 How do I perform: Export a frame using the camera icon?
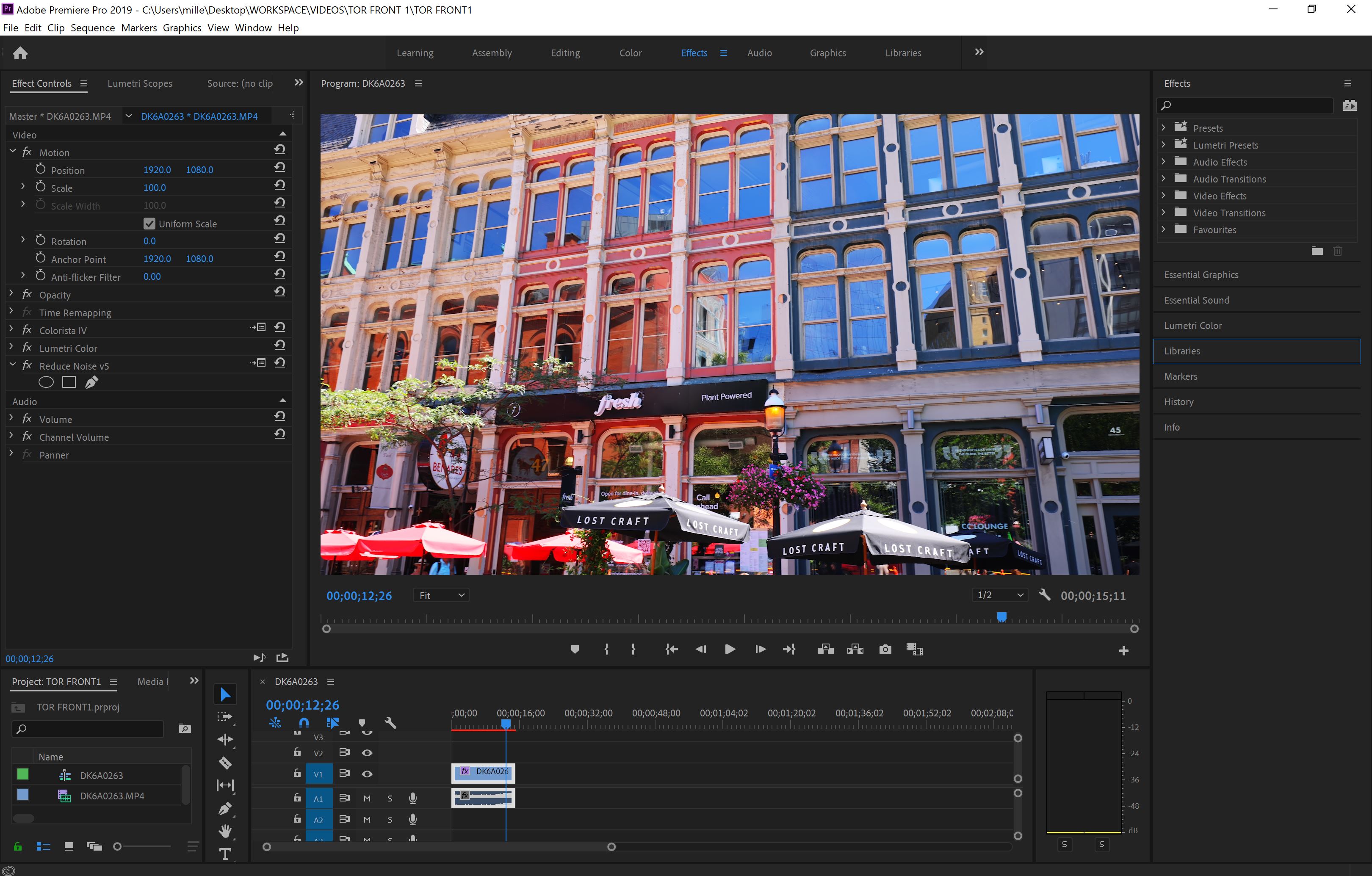[885, 649]
